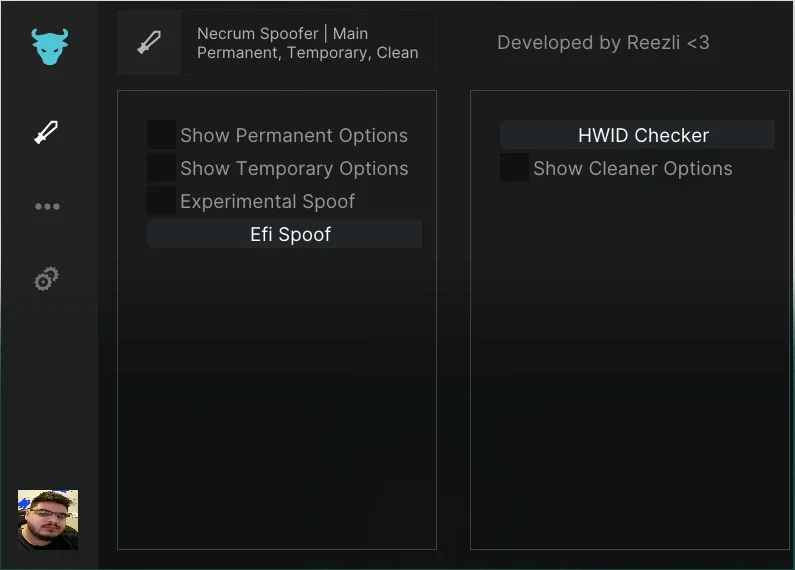The image size is (795, 570).
Task: Click the 'Show Cleaner Options' label text
Action: pos(633,168)
